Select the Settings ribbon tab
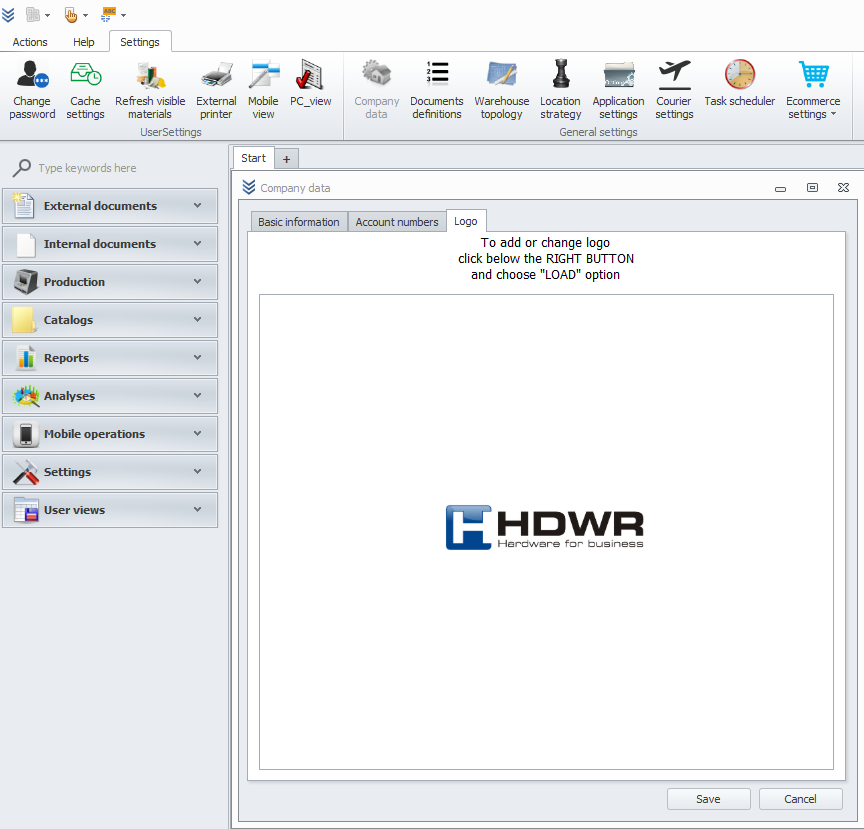The height and width of the screenshot is (829, 864). click(x=140, y=42)
